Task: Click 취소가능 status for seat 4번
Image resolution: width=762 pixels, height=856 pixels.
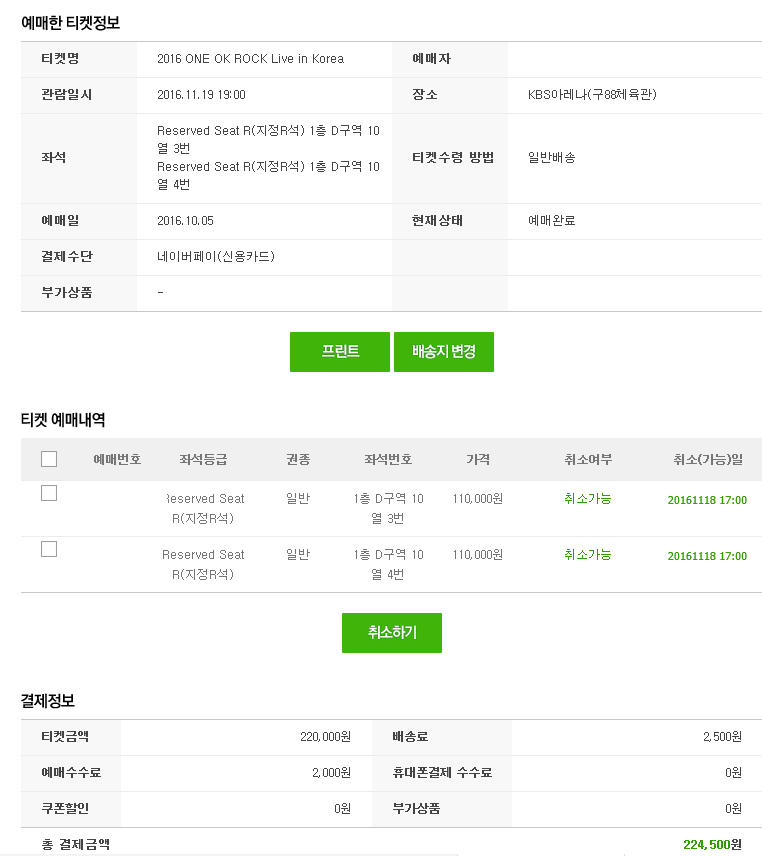Action: (x=588, y=555)
